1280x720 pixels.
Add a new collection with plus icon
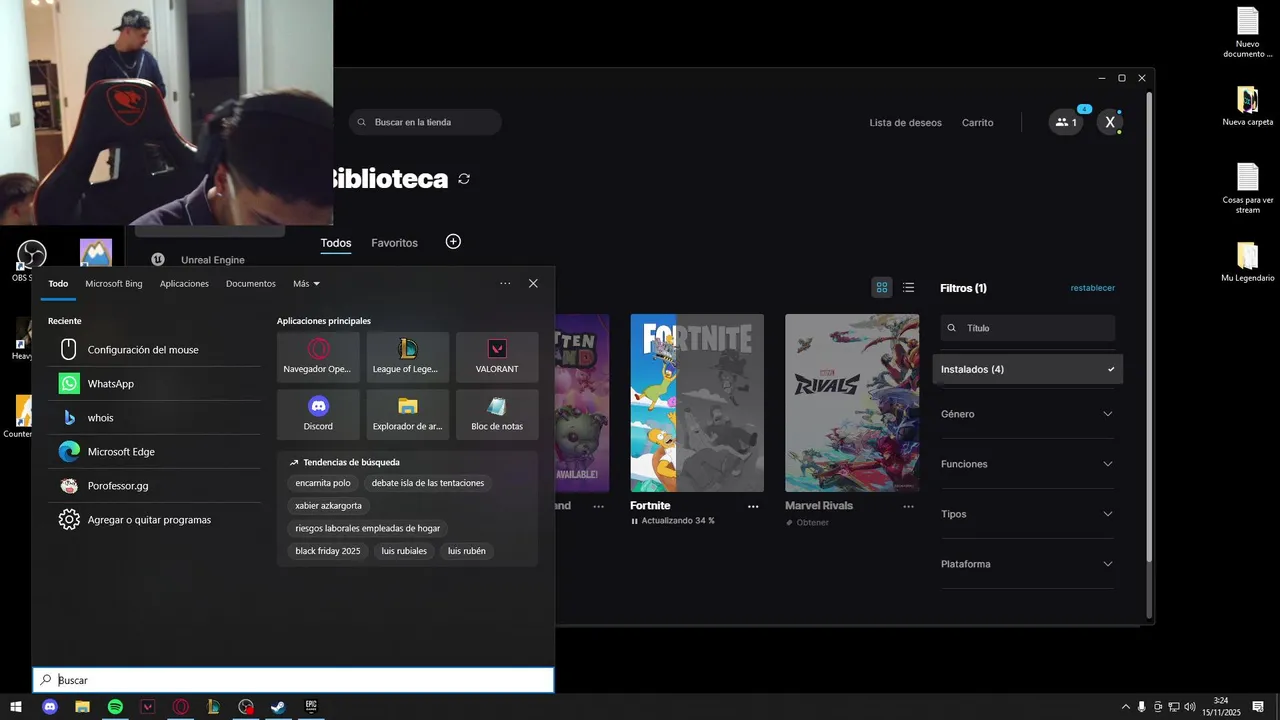[x=453, y=242]
